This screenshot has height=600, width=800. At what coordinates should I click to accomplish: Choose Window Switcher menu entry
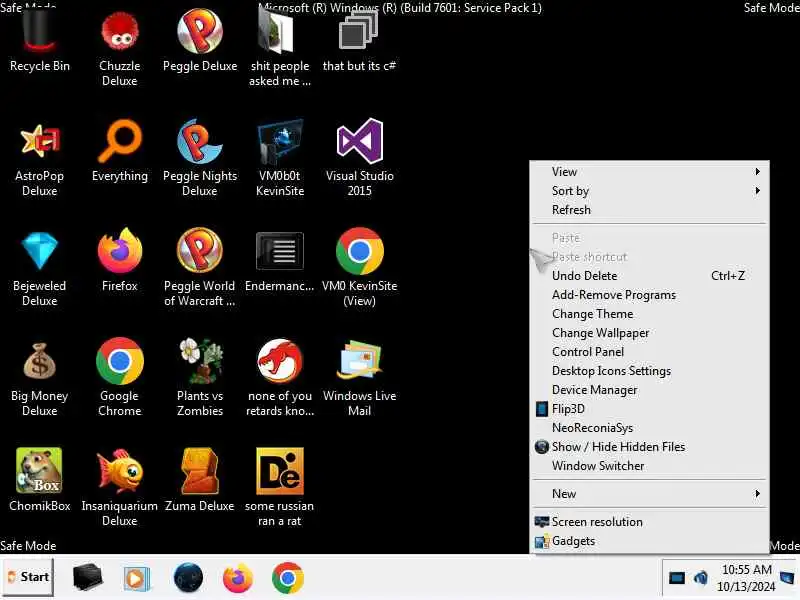click(649, 466)
